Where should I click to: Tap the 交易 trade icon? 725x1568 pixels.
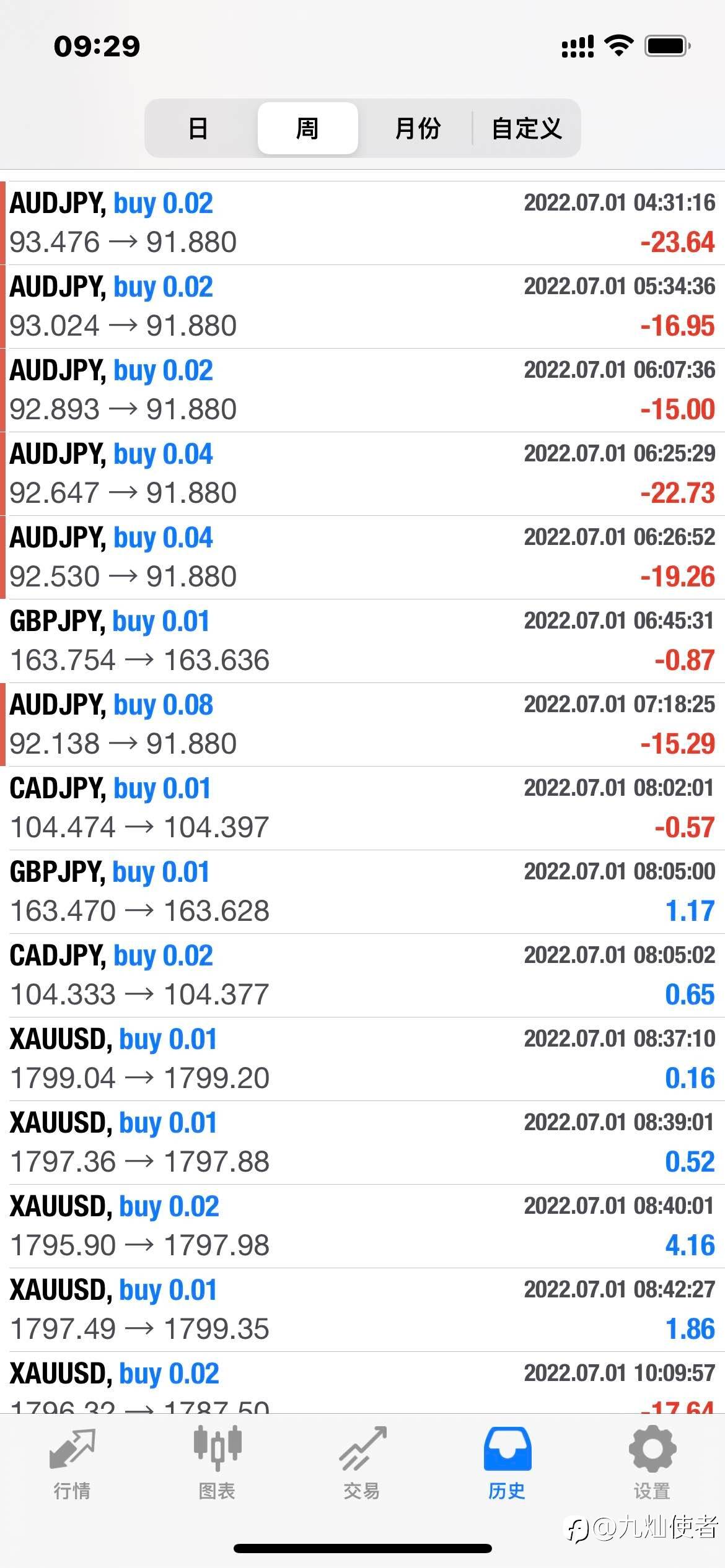click(362, 1450)
